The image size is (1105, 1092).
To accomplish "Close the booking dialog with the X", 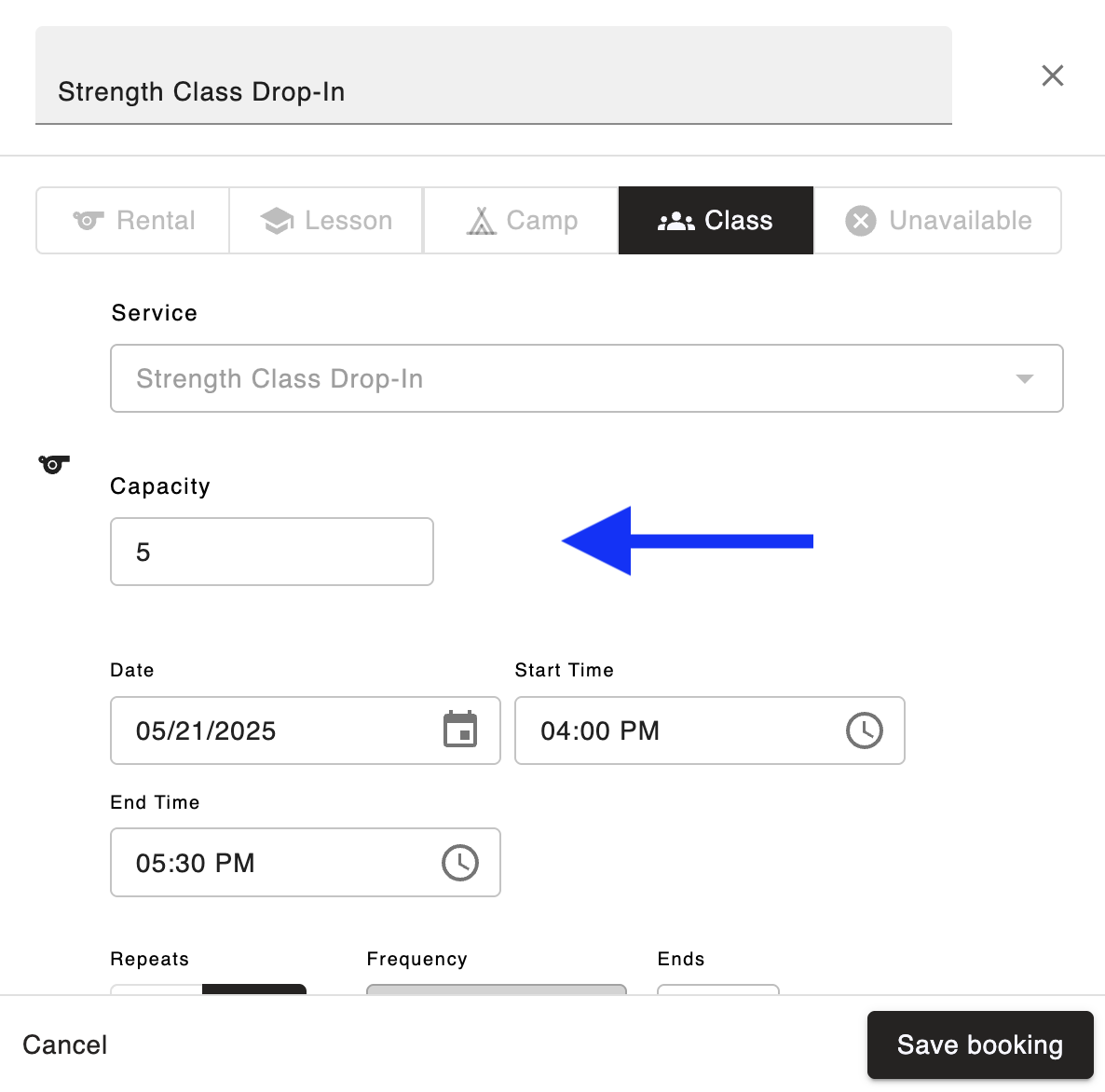I will click(x=1052, y=75).
